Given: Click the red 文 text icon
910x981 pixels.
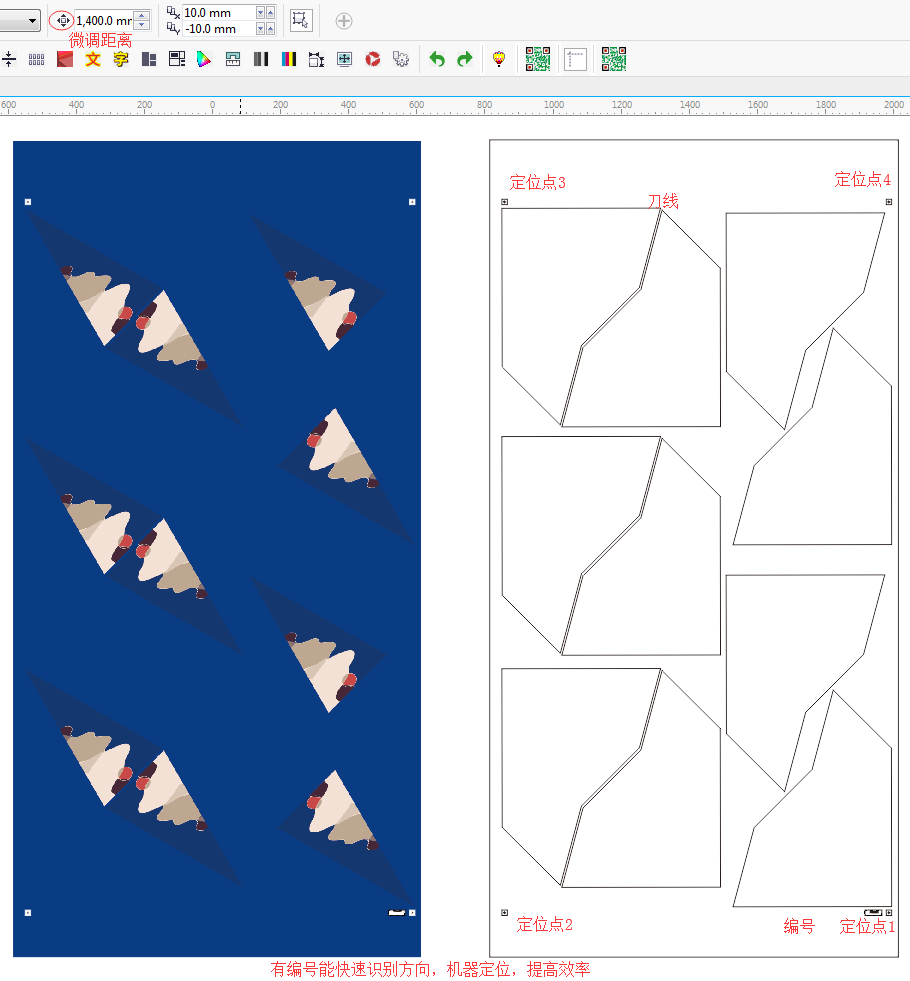Looking at the screenshot, I should coord(93,60).
